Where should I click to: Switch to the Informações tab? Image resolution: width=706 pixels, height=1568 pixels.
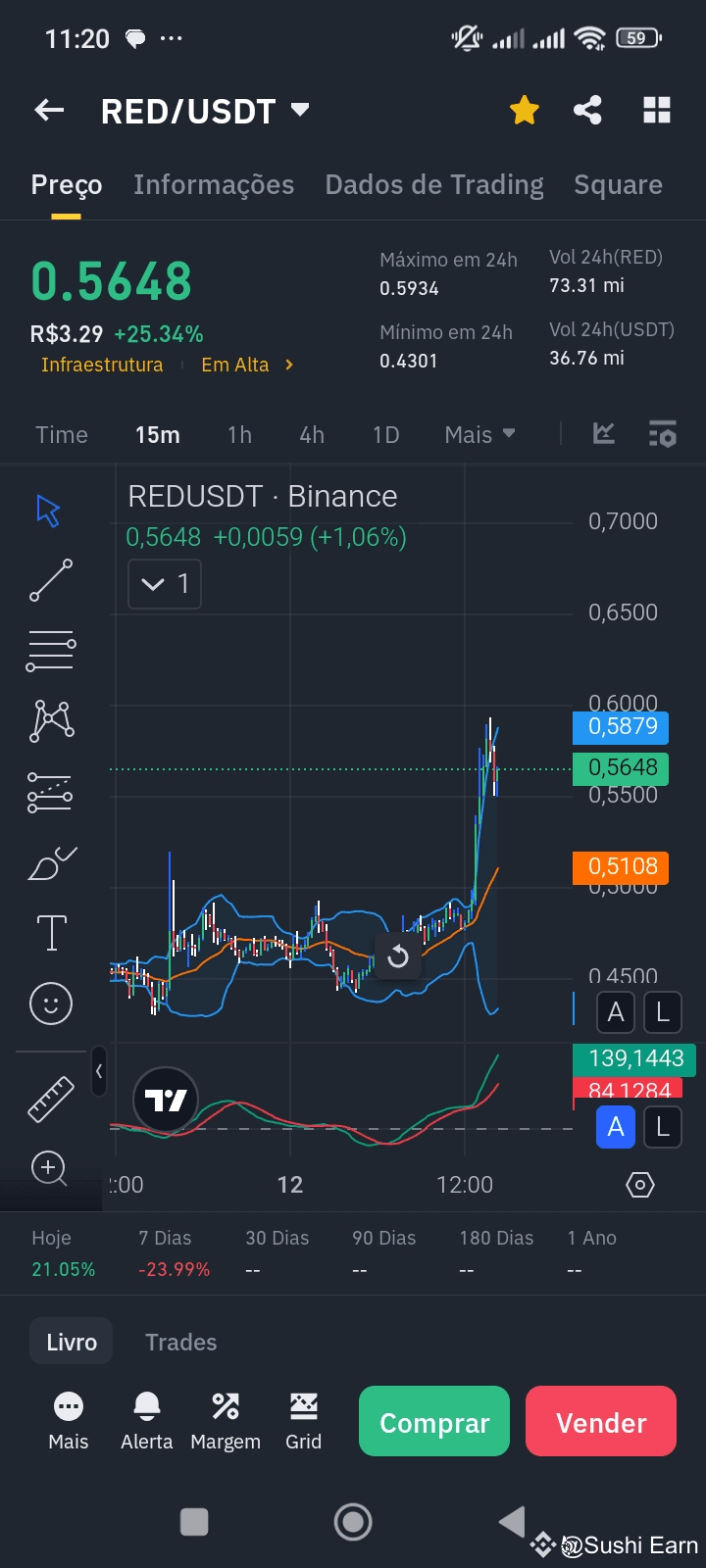pos(214,184)
